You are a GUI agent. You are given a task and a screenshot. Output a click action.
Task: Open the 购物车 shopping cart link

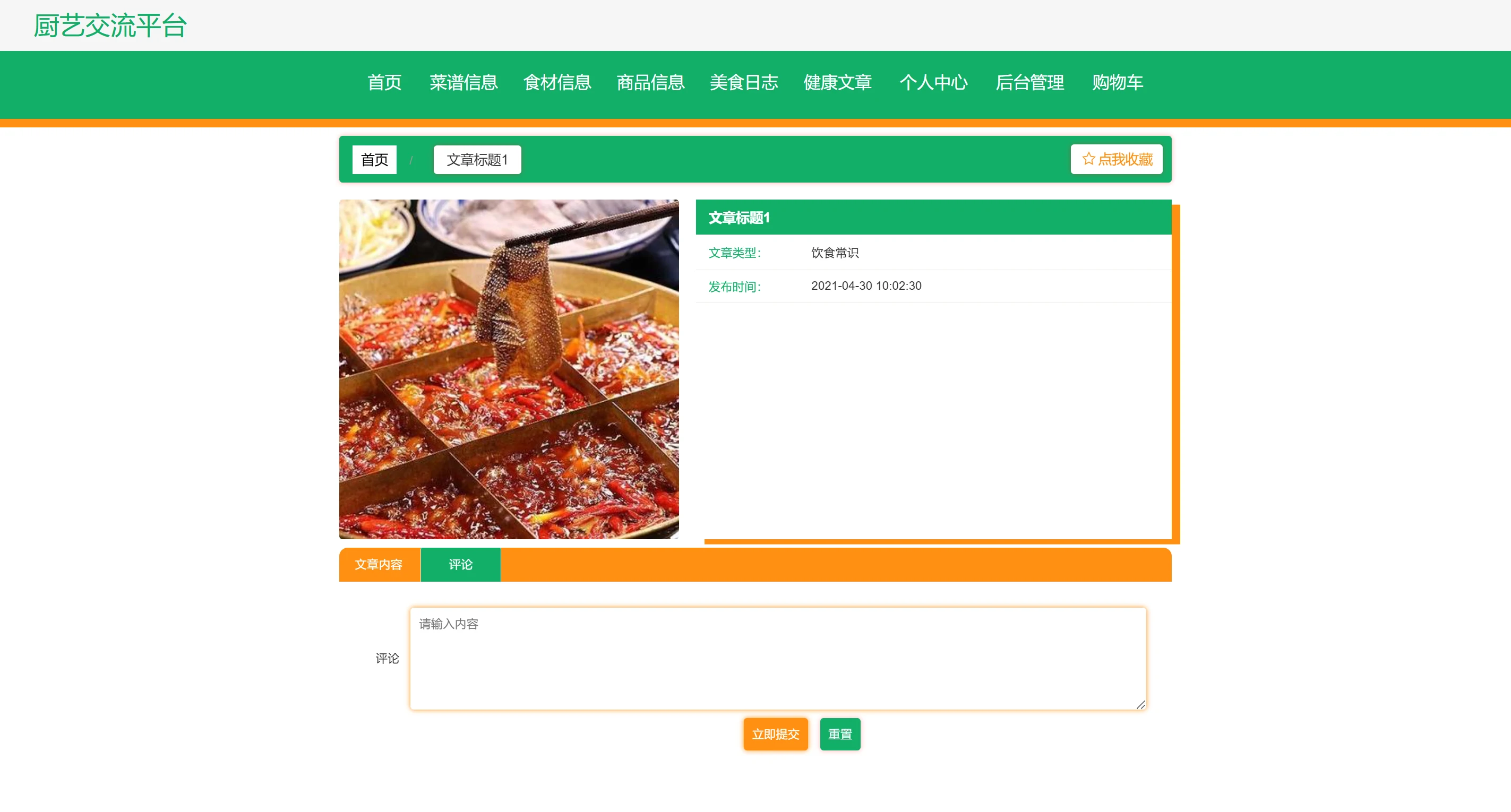coord(1118,83)
